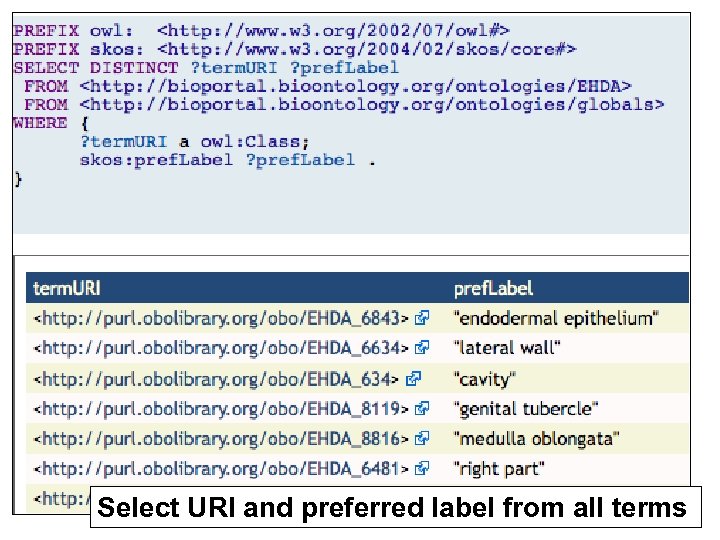Screen dimensions: 720x540
Task: Open the EHDA_634 URI link
Action: (217, 379)
